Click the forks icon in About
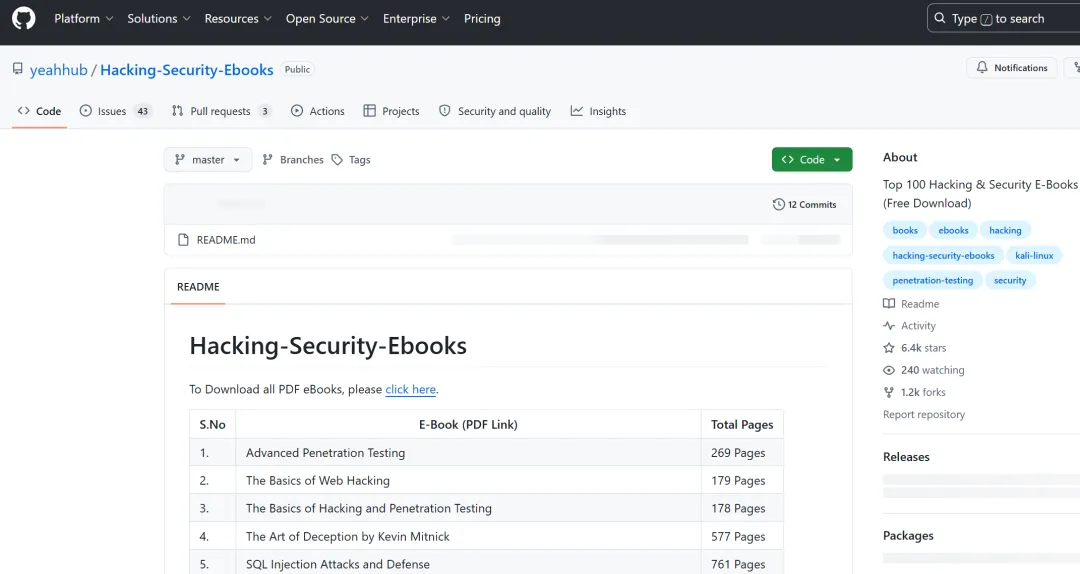The height and width of the screenshot is (574, 1080). point(889,392)
